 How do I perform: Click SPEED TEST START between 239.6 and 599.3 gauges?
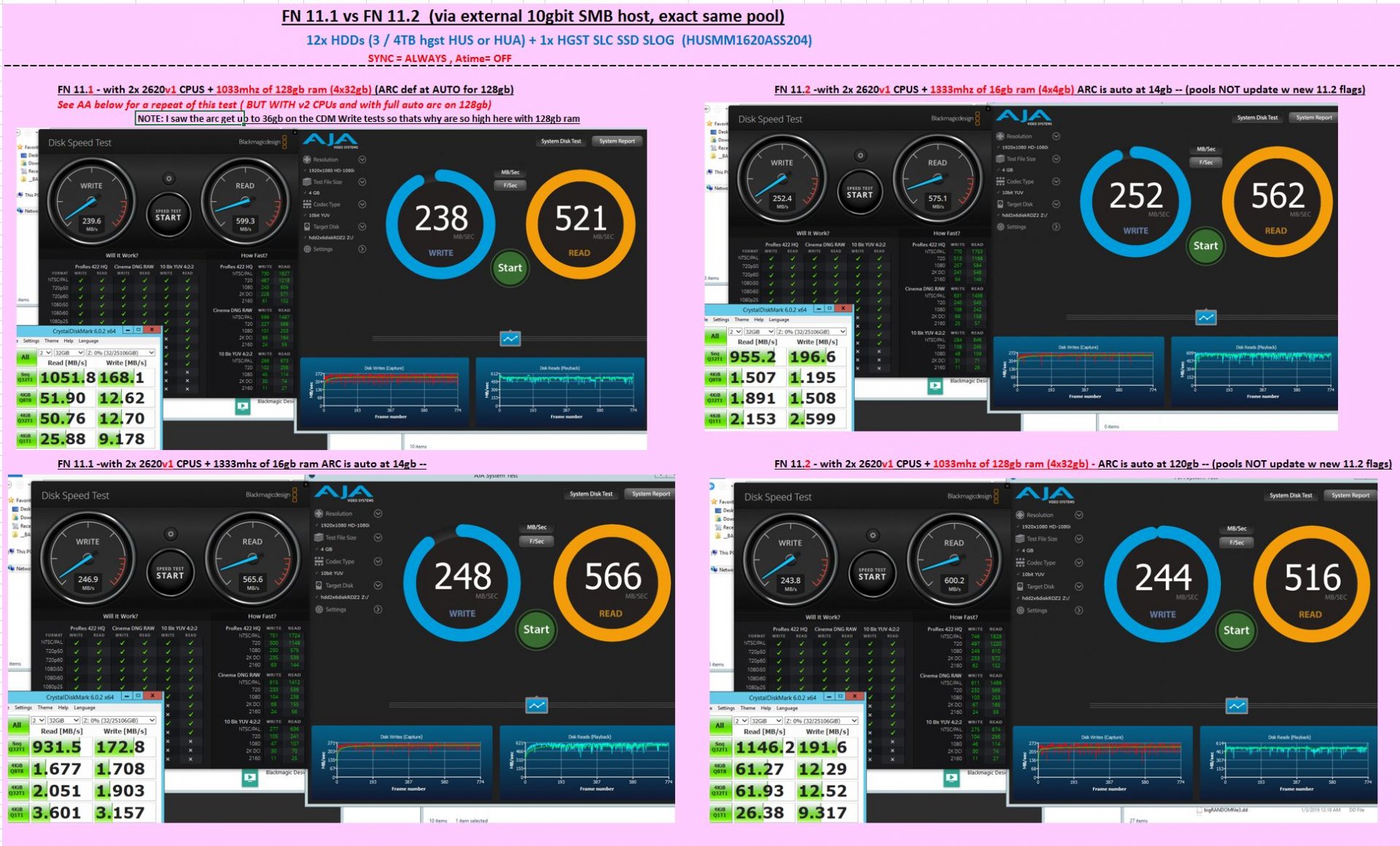pyautogui.click(x=168, y=214)
